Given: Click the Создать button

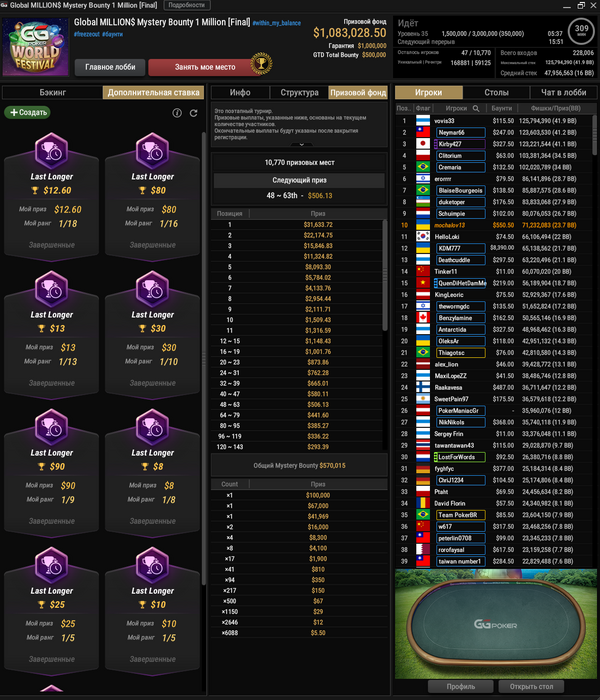Looking at the screenshot, I should click(x=28, y=112).
